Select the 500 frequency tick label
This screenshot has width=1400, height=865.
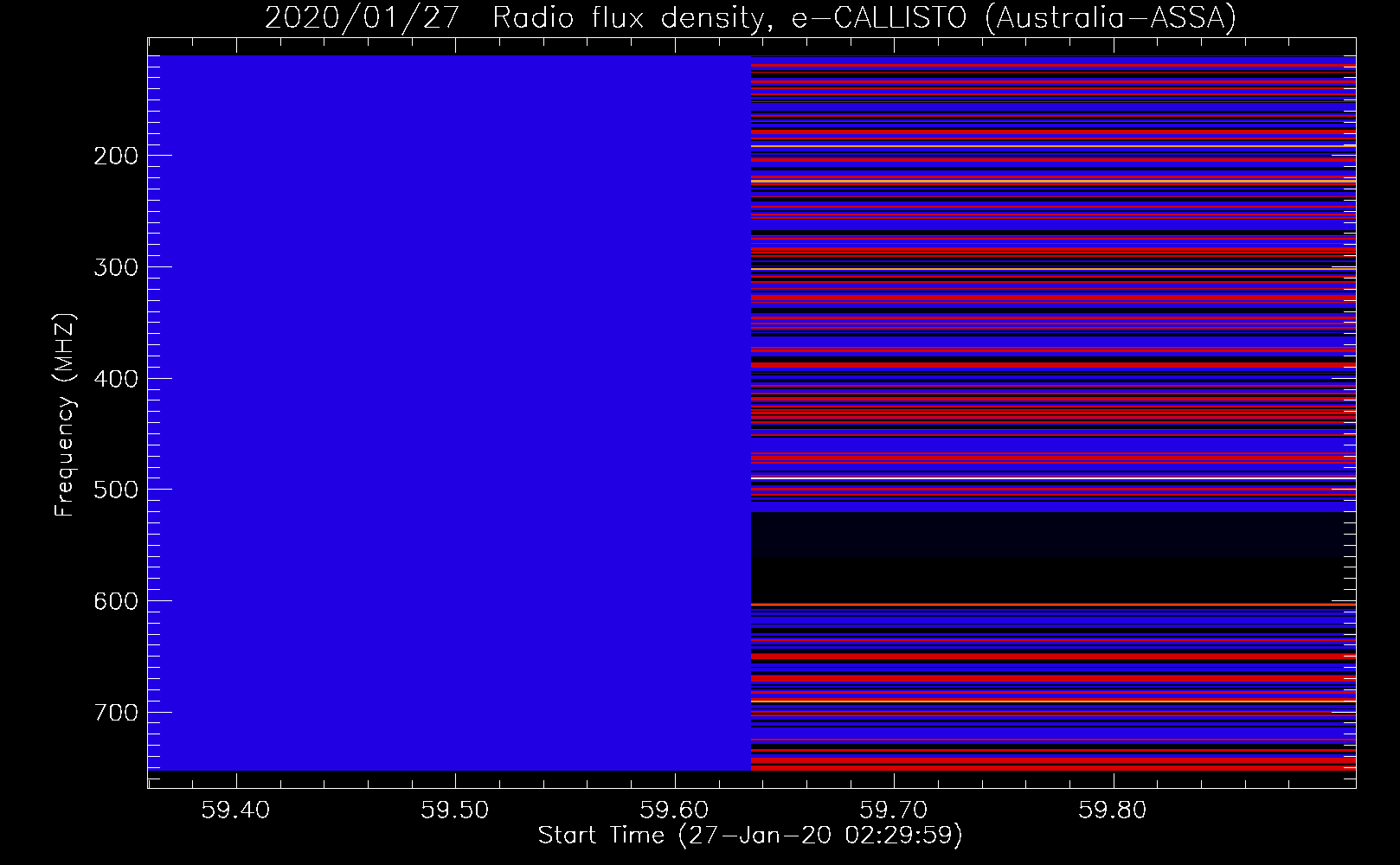click(x=116, y=490)
